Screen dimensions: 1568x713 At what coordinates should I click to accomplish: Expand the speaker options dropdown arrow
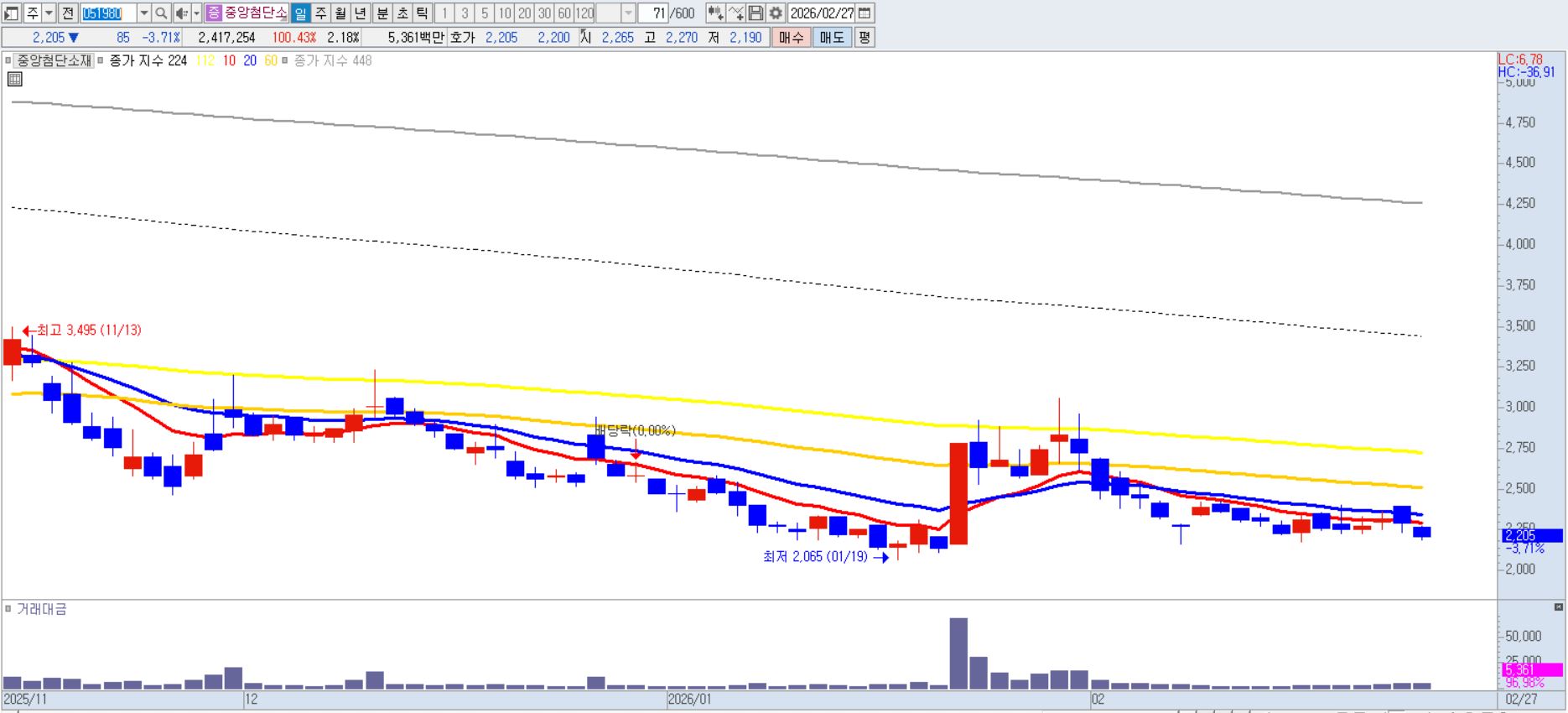(x=196, y=13)
